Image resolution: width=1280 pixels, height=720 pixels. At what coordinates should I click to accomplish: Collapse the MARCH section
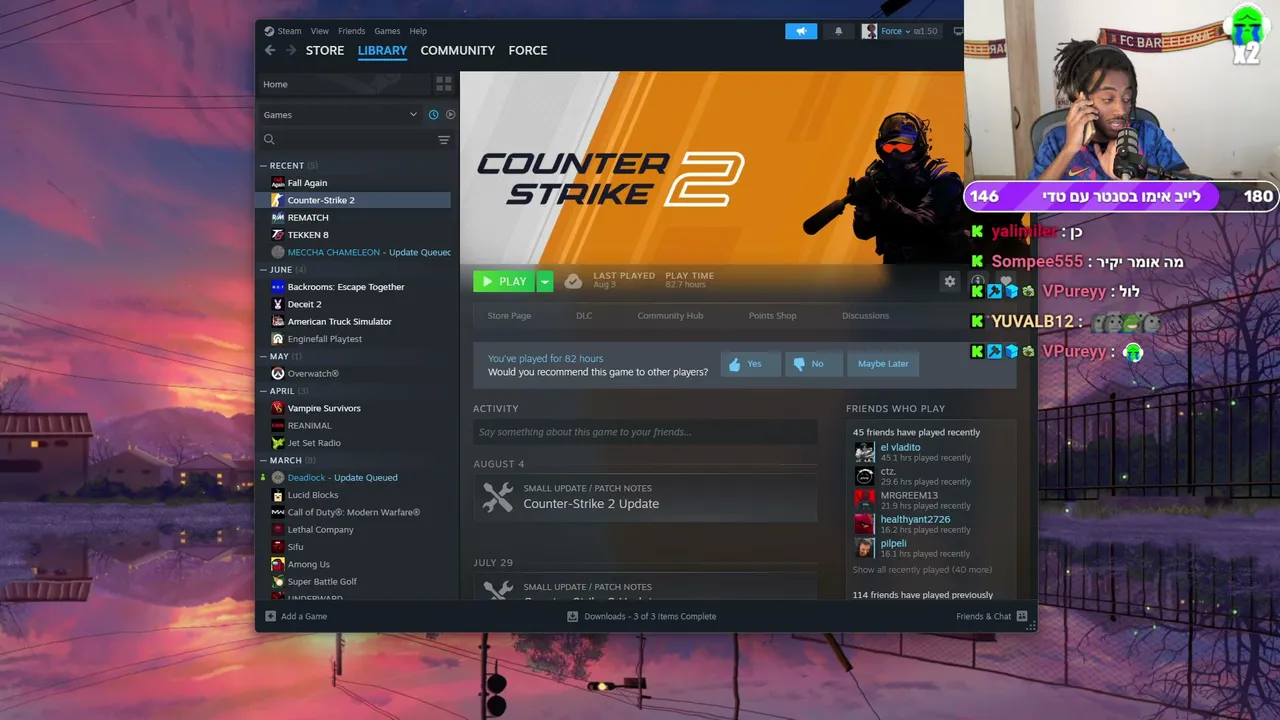click(x=263, y=460)
